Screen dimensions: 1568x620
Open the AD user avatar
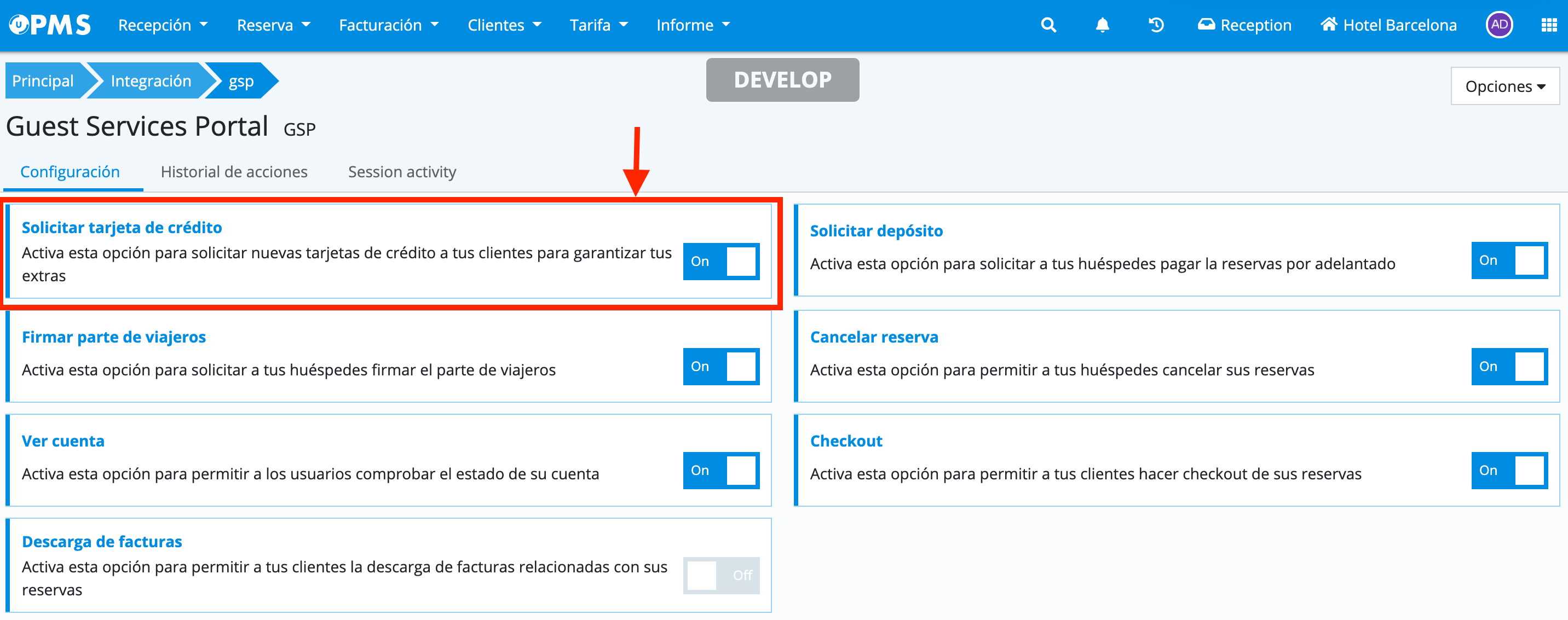(1498, 25)
